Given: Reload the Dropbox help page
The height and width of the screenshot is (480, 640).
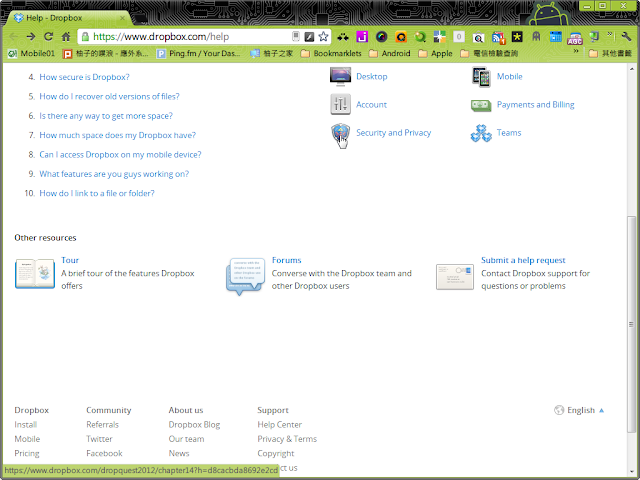Looking at the screenshot, I should [x=49, y=37].
